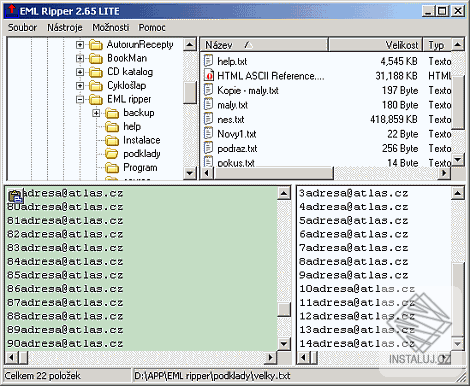Click left address pane horizontal left arrow

[x=12, y=358]
